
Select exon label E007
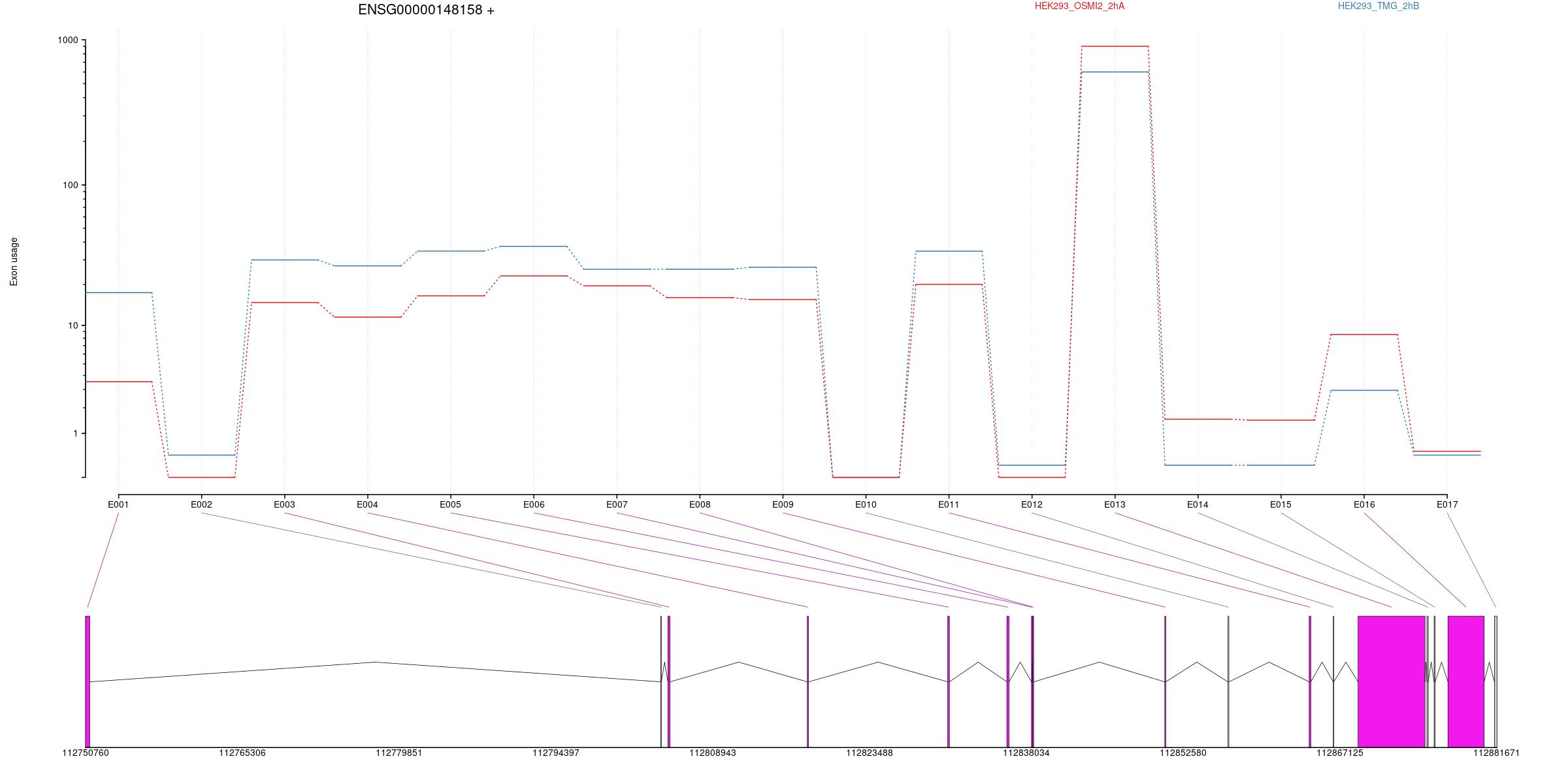coord(617,504)
